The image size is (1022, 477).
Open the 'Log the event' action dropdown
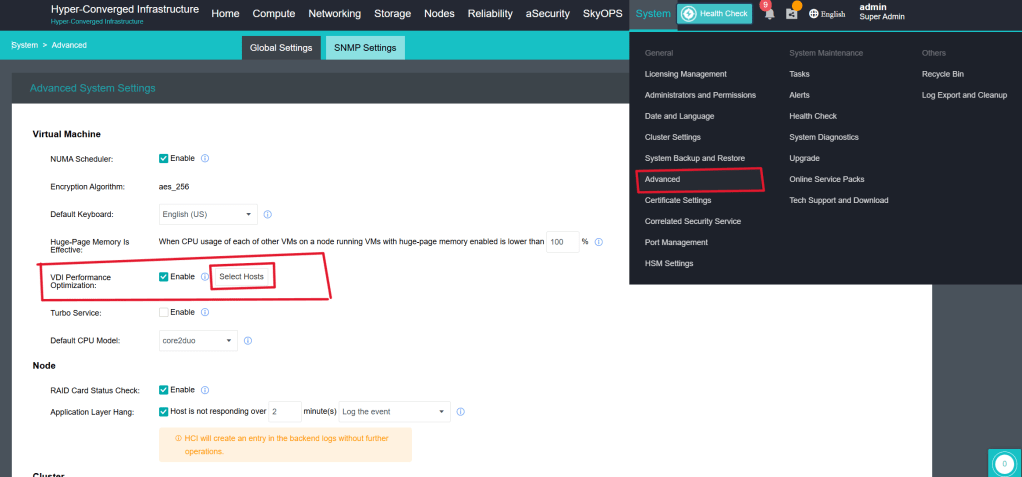395,411
